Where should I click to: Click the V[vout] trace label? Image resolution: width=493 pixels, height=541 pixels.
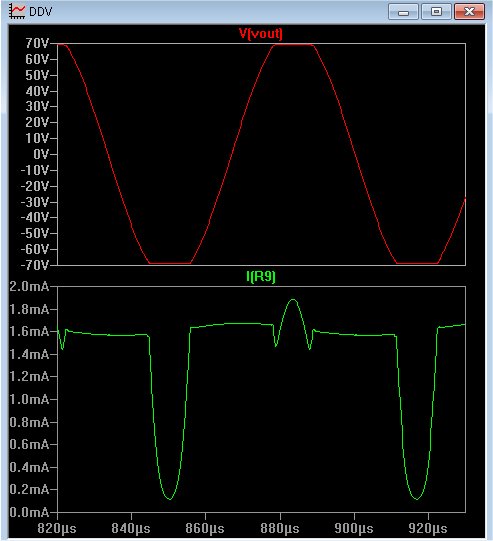coord(260,34)
